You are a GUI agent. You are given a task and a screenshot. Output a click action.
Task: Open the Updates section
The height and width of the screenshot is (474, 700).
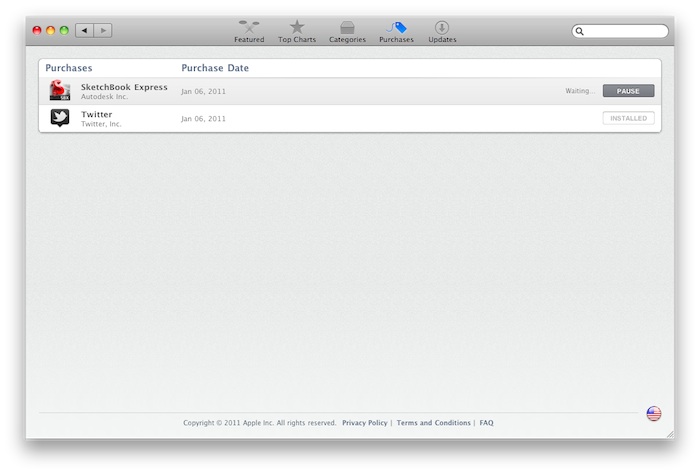pos(442,32)
